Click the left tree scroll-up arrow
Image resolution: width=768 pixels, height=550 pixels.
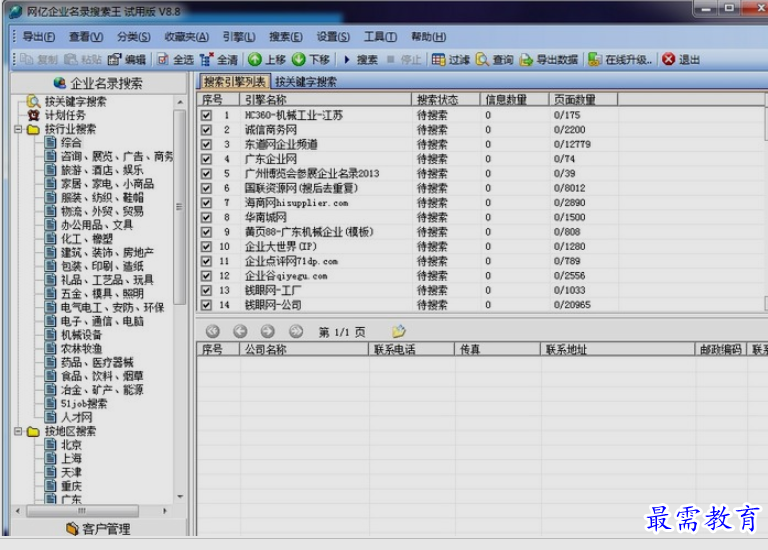pyautogui.click(x=180, y=102)
